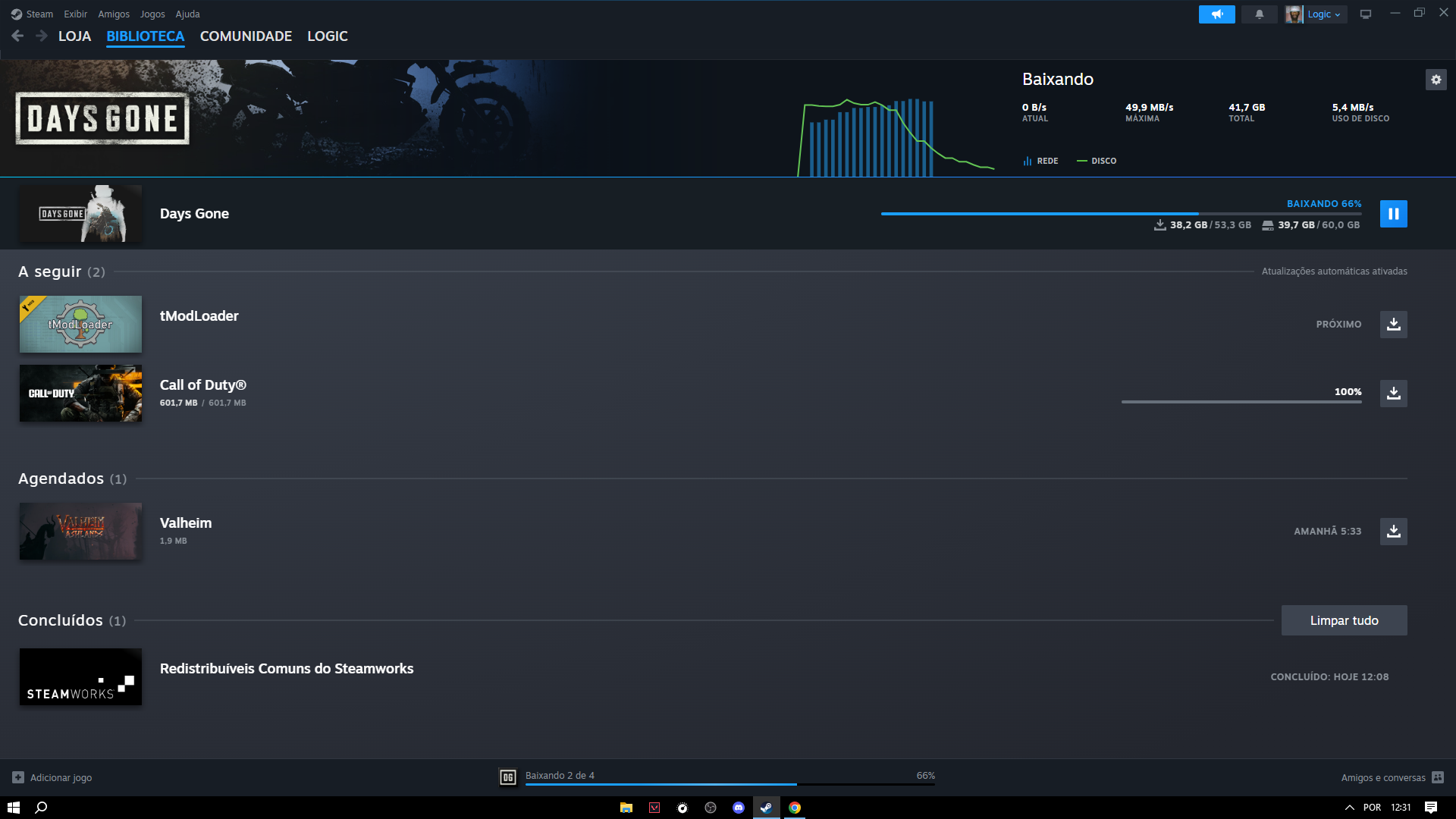Go back with the left arrow
This screenshot has width=1456, height=819.
click(x=17, y=36)
